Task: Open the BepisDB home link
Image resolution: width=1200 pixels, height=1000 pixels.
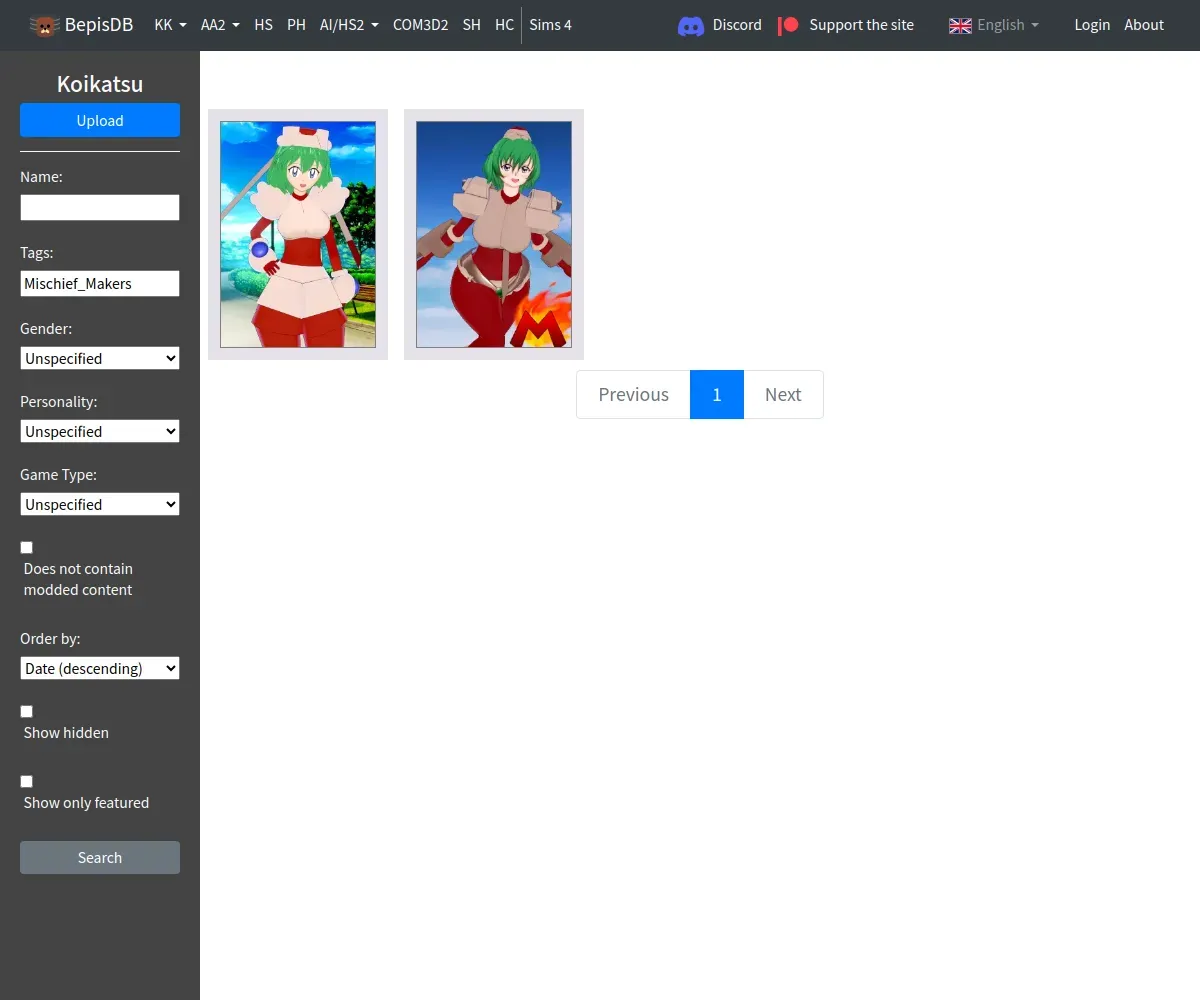Action: click(82, 25)
